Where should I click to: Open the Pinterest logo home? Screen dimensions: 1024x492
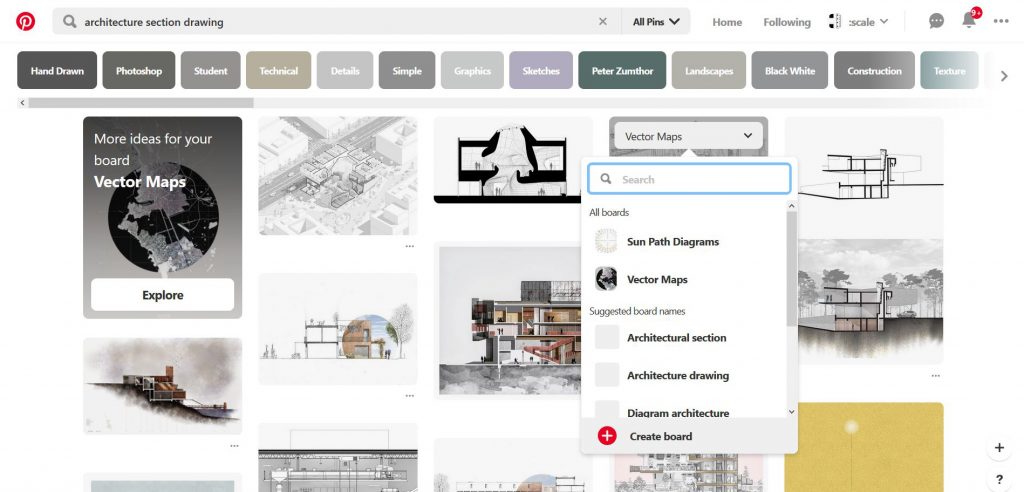point(25,22)
